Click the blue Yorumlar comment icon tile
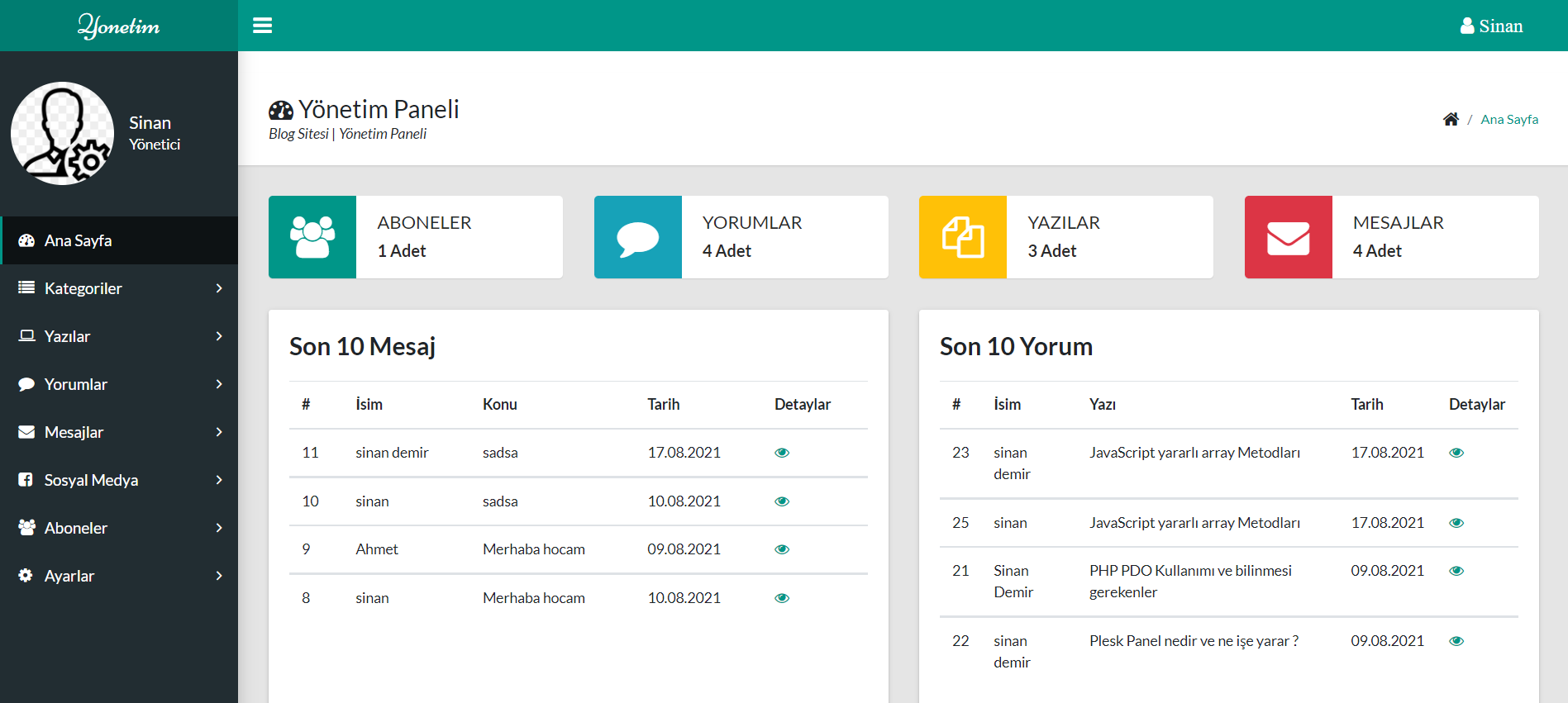1568x703 pixels. coord(638,237)
